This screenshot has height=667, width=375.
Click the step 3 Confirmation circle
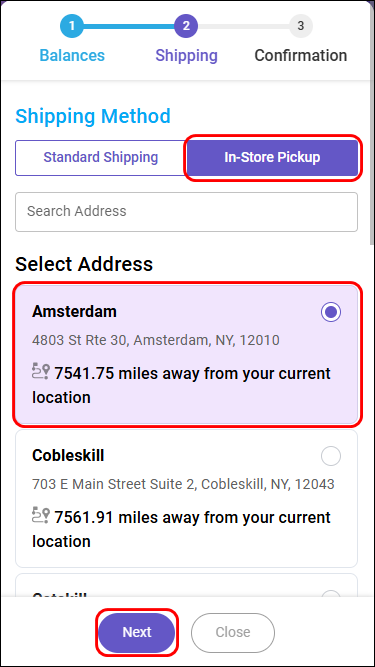click(x=301, y=26)
